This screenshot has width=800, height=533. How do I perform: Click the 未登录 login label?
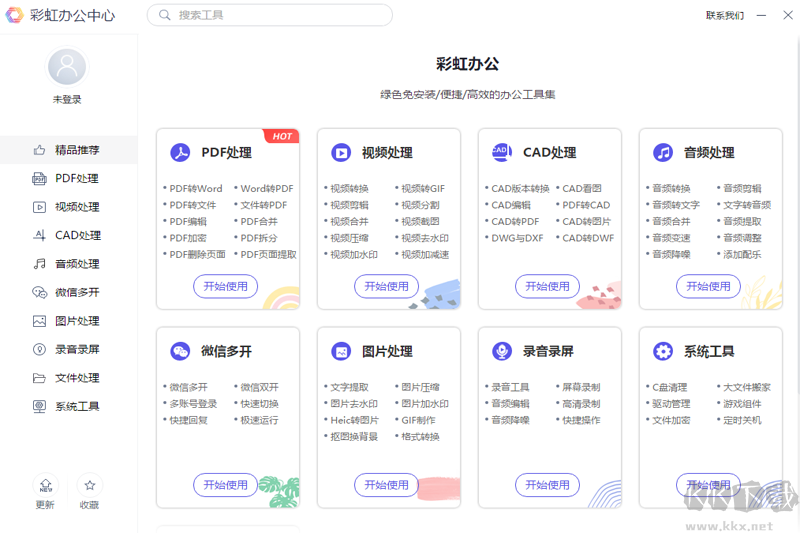pos(67,99)
